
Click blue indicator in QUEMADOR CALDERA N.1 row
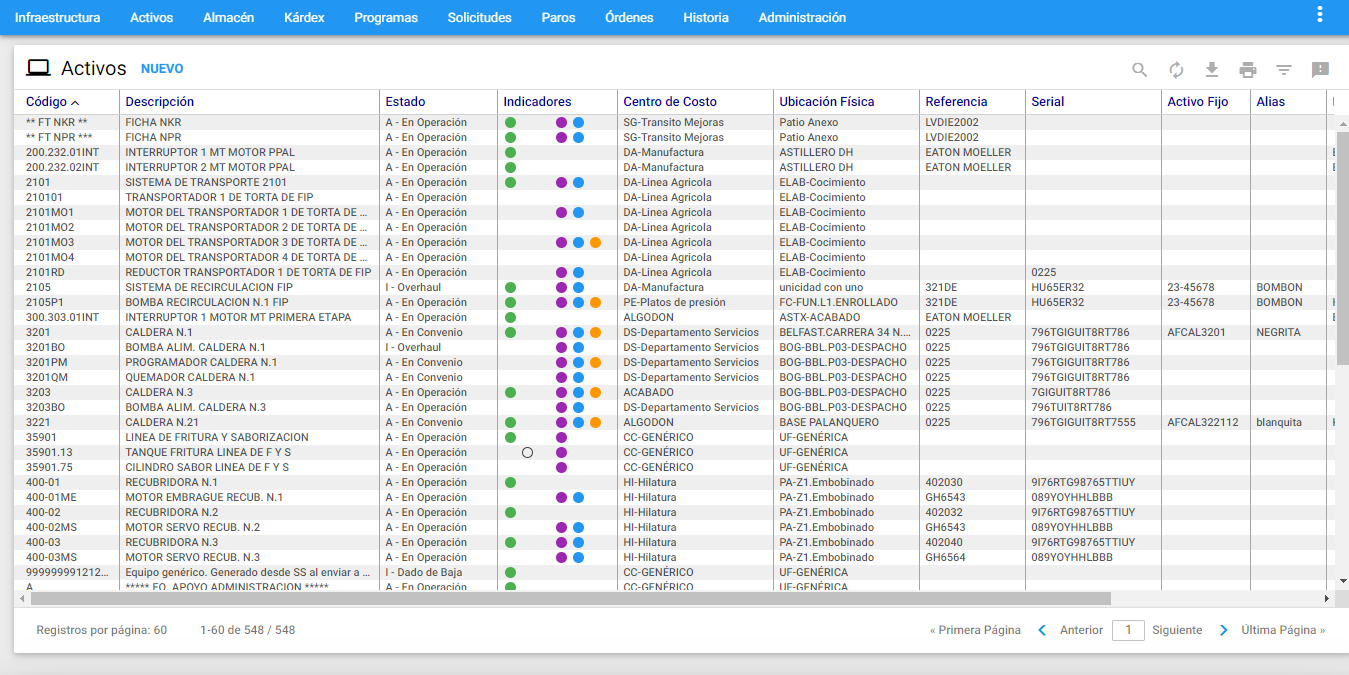pyautogui.click(x=578, y=377)
